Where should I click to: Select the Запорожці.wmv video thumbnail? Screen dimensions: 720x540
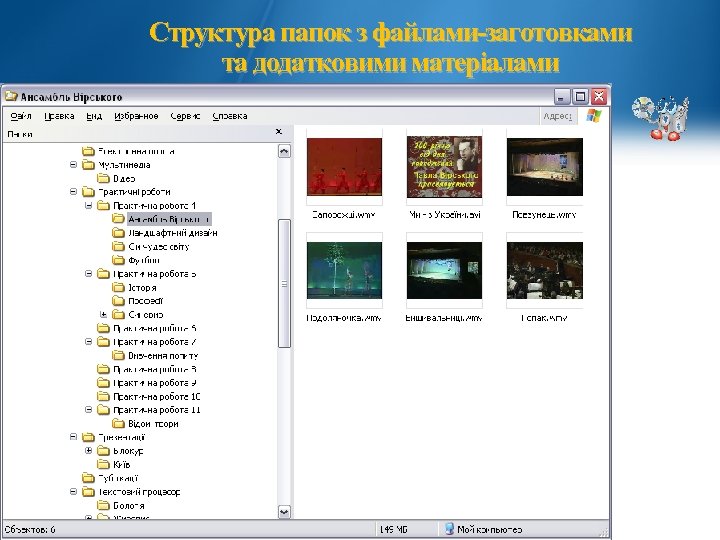point(344,167)
